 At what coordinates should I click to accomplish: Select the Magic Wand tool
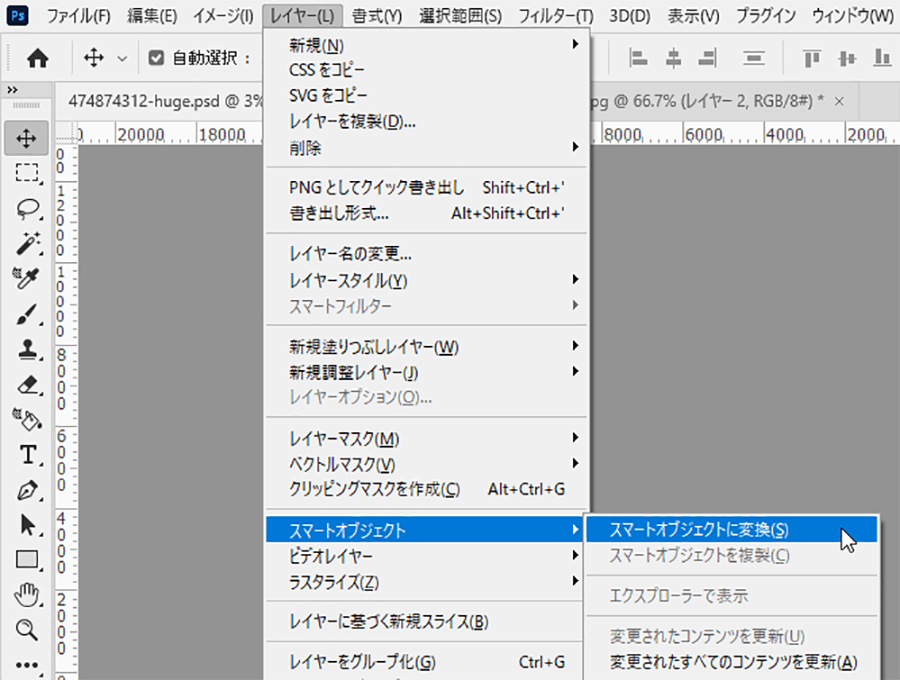27,243
